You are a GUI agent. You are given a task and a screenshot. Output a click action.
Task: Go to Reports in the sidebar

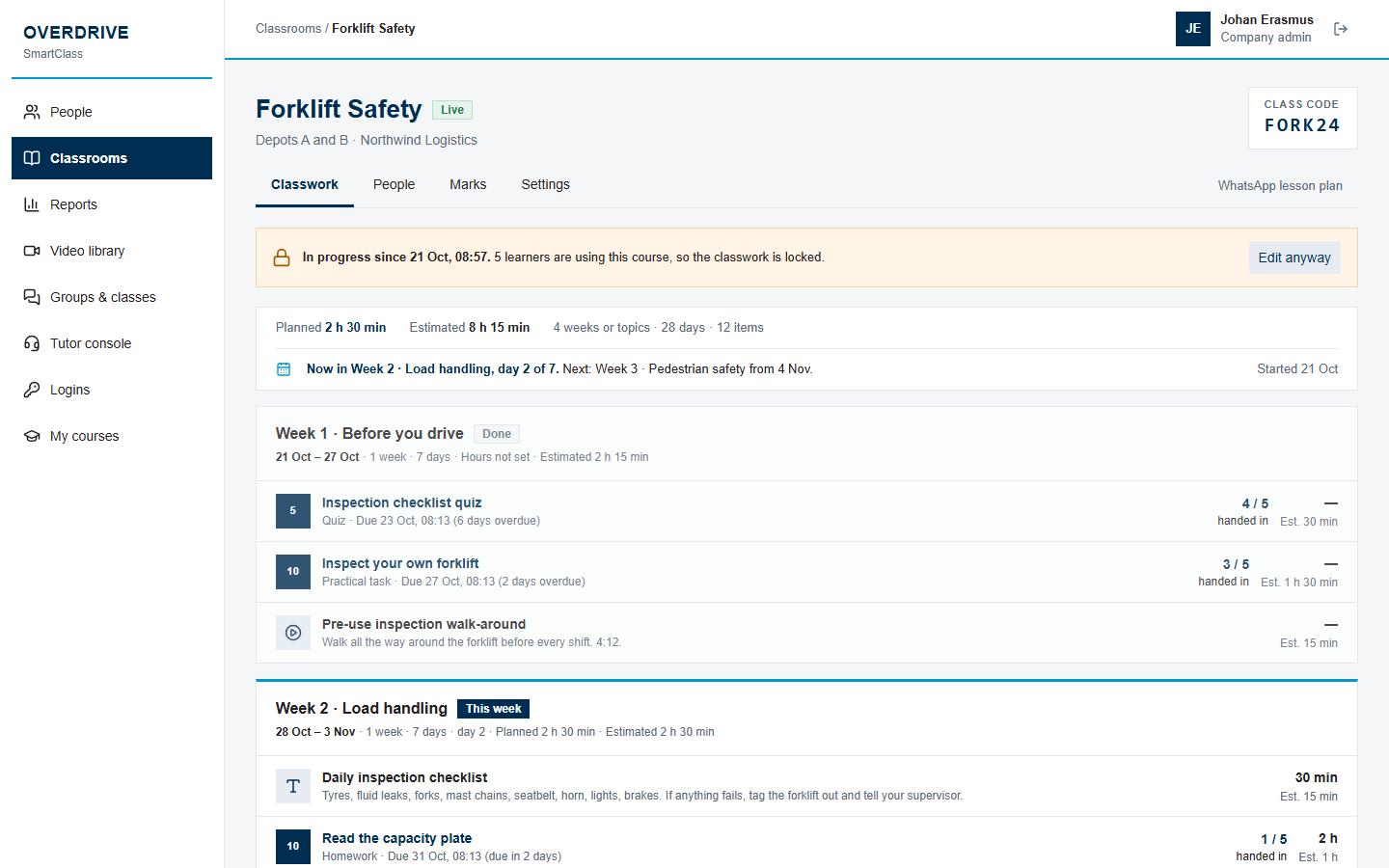pyautogui.click(x=112, y=204)
